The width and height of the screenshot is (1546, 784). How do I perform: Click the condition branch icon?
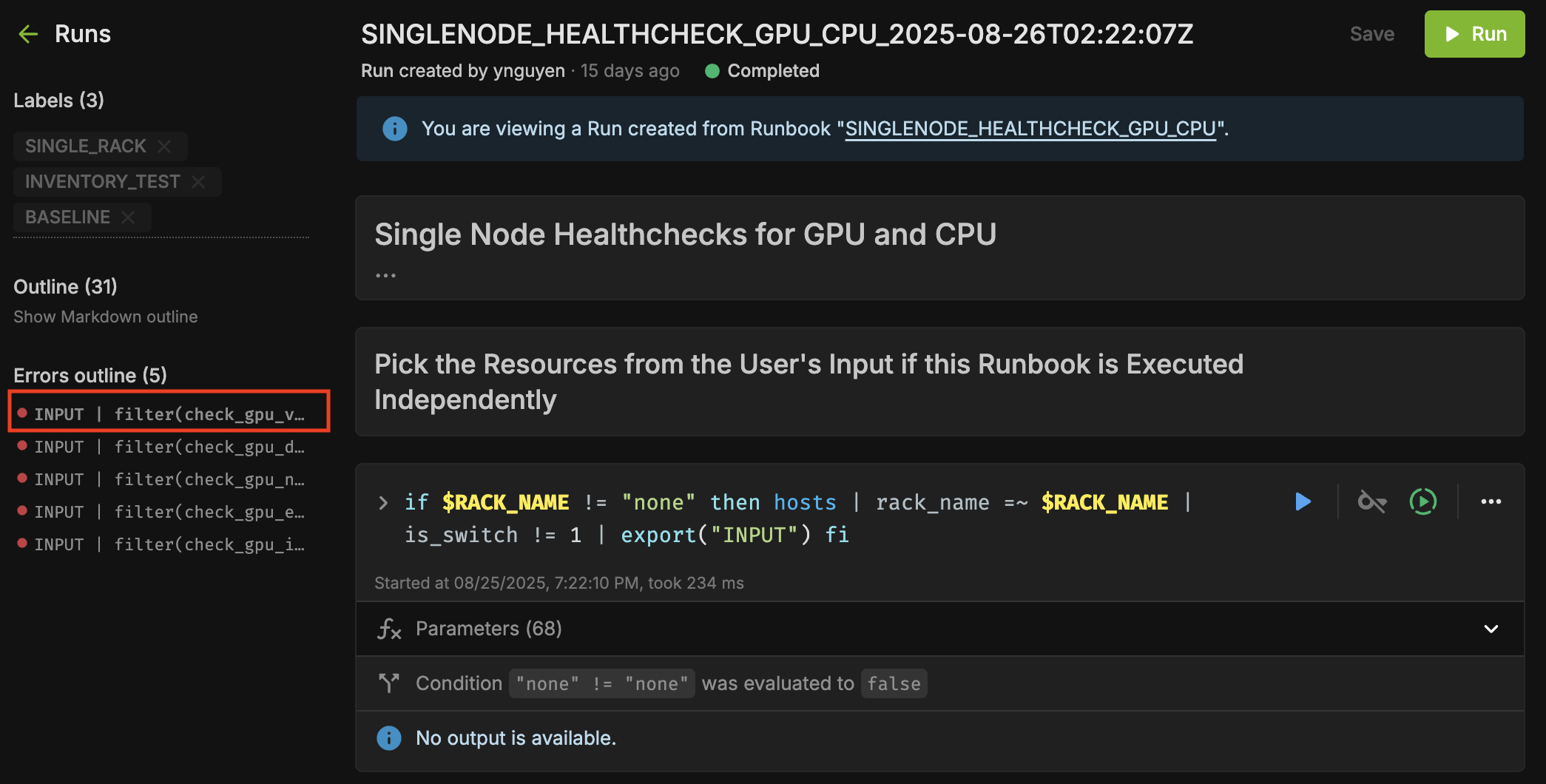389,683
